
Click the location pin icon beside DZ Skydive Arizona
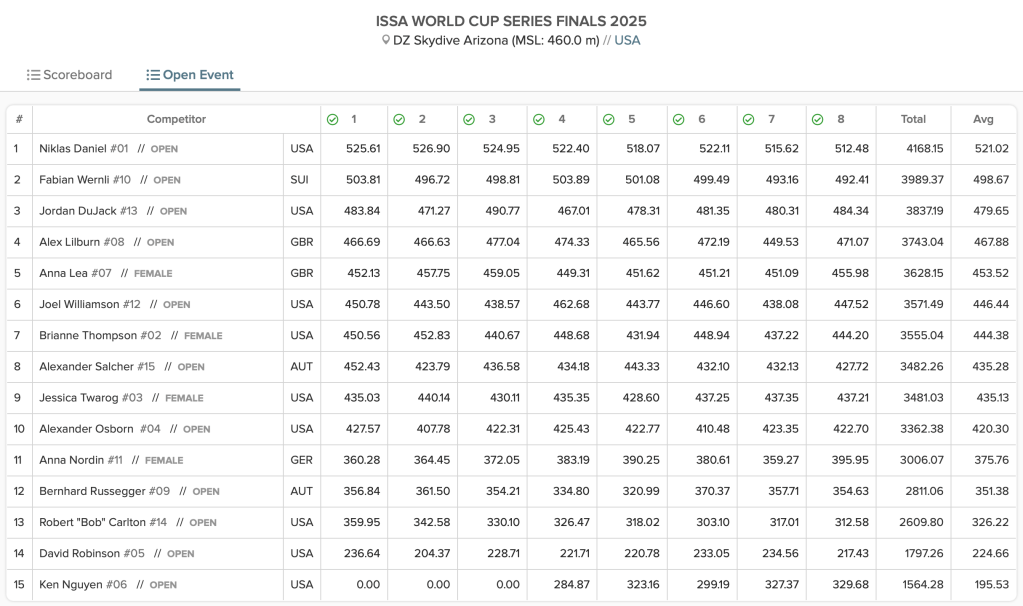tap(386, 41)
